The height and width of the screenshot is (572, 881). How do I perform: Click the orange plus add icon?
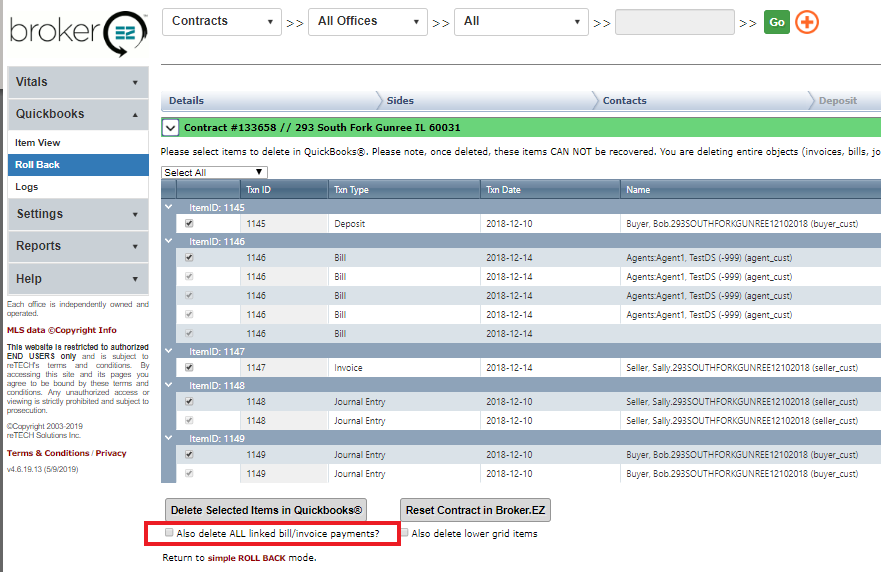click(x=807, y=22)
